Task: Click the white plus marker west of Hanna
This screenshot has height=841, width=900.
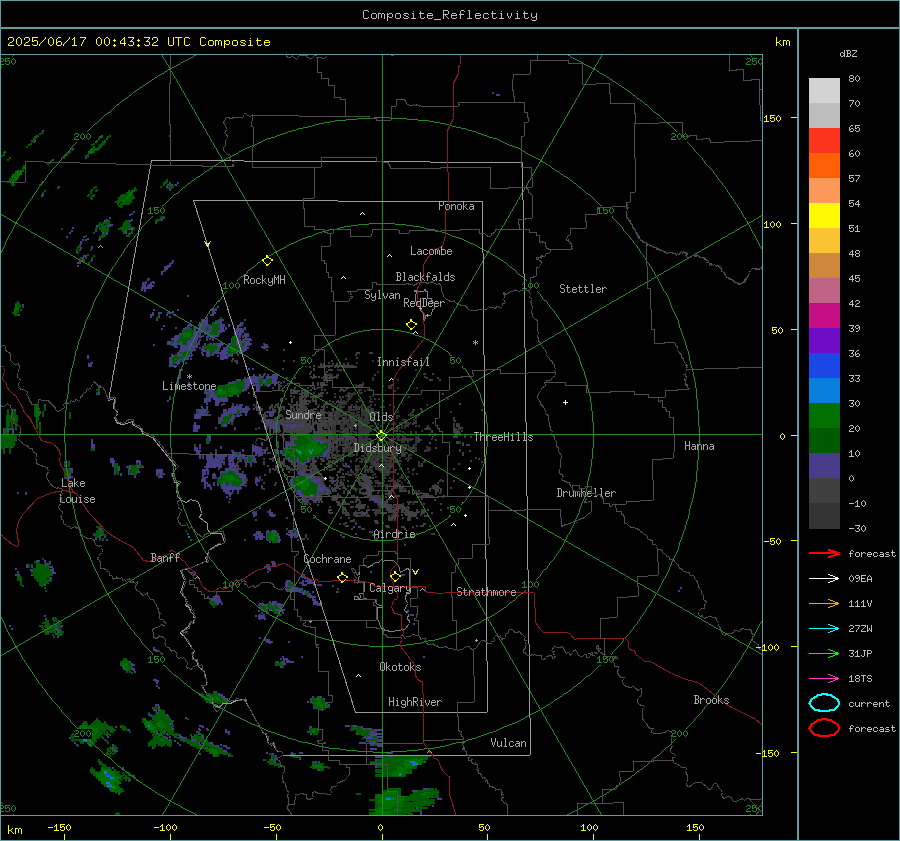Action: [x=565, y=402]
